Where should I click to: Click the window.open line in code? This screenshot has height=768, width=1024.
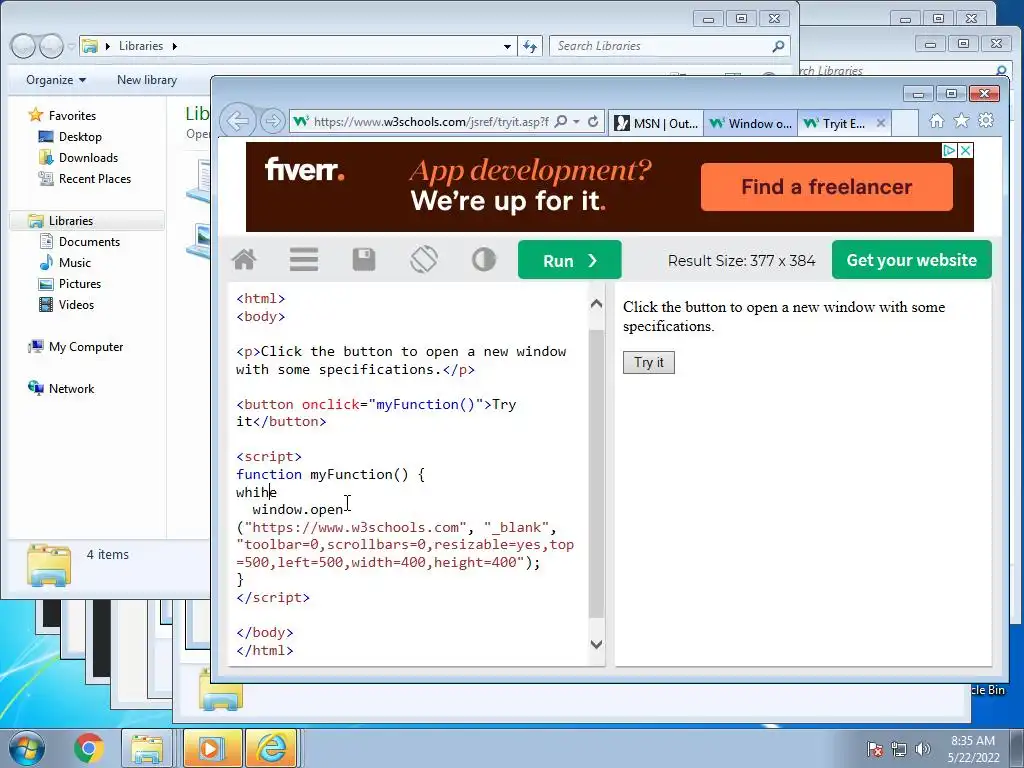point(298,509)
